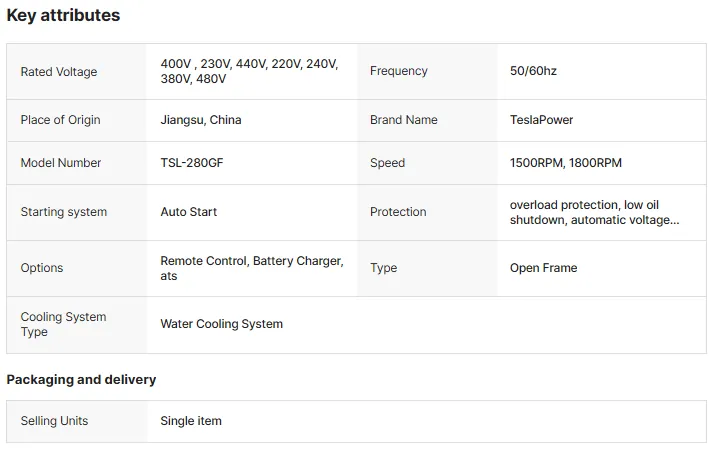Select the Remote Control, Battery Charger options text
Screen dimensions: 712x457
pyautogui.click(x=252, y=268)
